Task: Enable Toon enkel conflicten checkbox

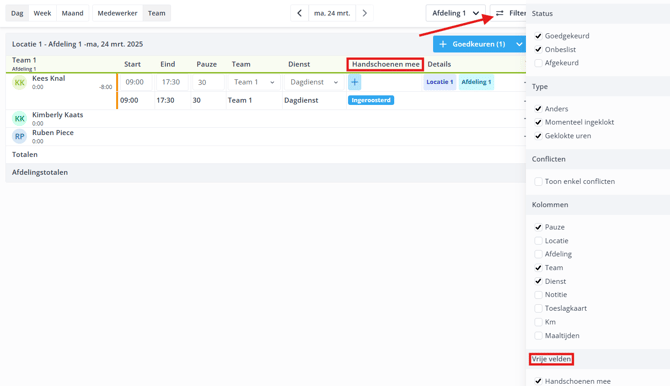Action: coord(538,182)
